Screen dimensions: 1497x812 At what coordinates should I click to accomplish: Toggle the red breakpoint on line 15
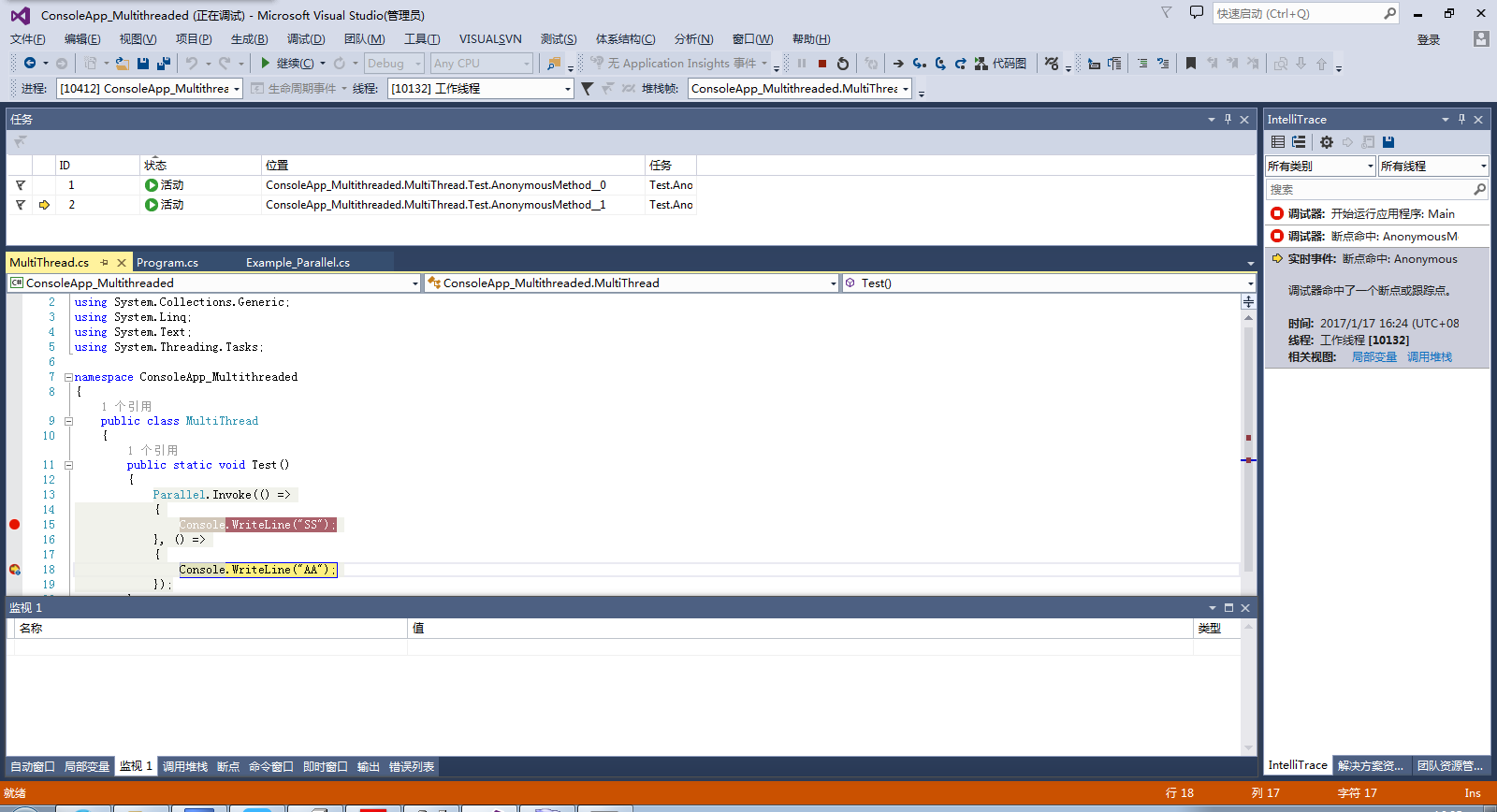point(14,524)
